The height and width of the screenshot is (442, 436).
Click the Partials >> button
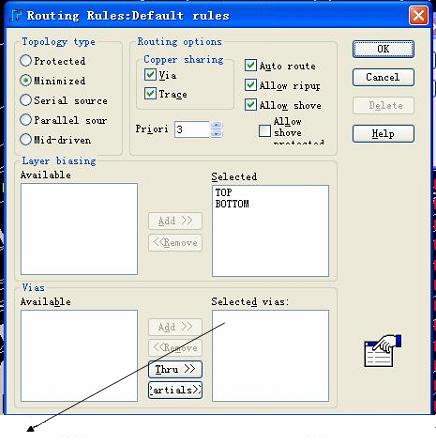point(175,390)
